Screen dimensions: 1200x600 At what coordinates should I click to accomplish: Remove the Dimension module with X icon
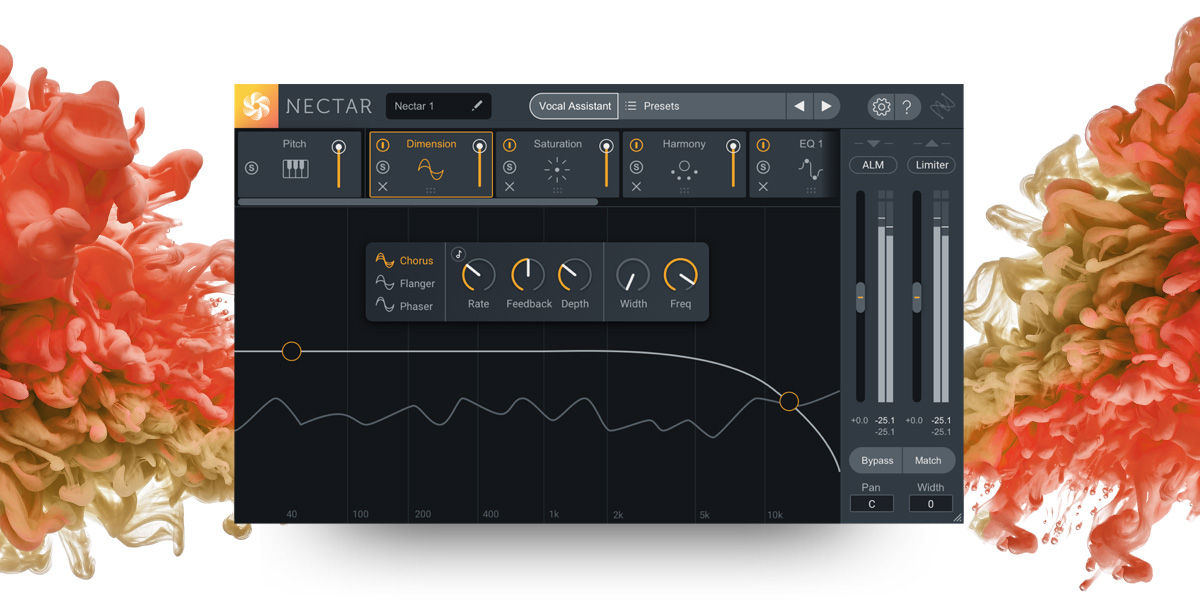382,187
